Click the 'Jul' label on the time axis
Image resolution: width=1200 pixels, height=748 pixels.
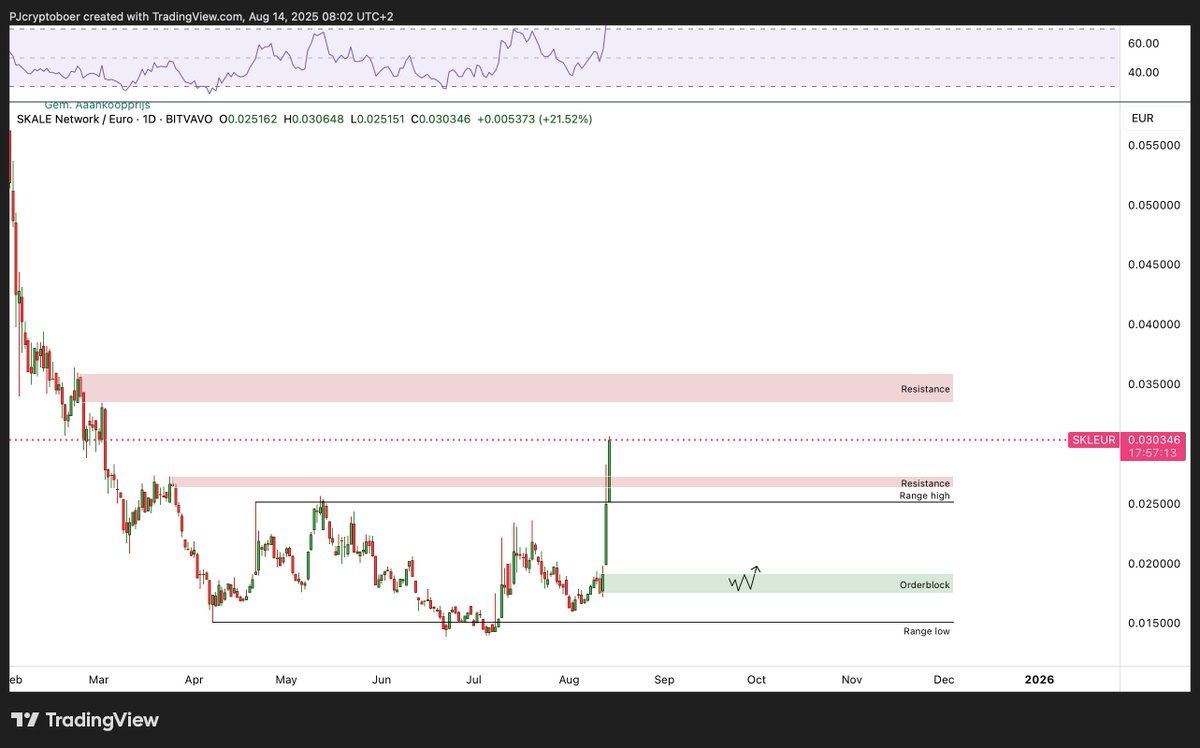point(474,680)
